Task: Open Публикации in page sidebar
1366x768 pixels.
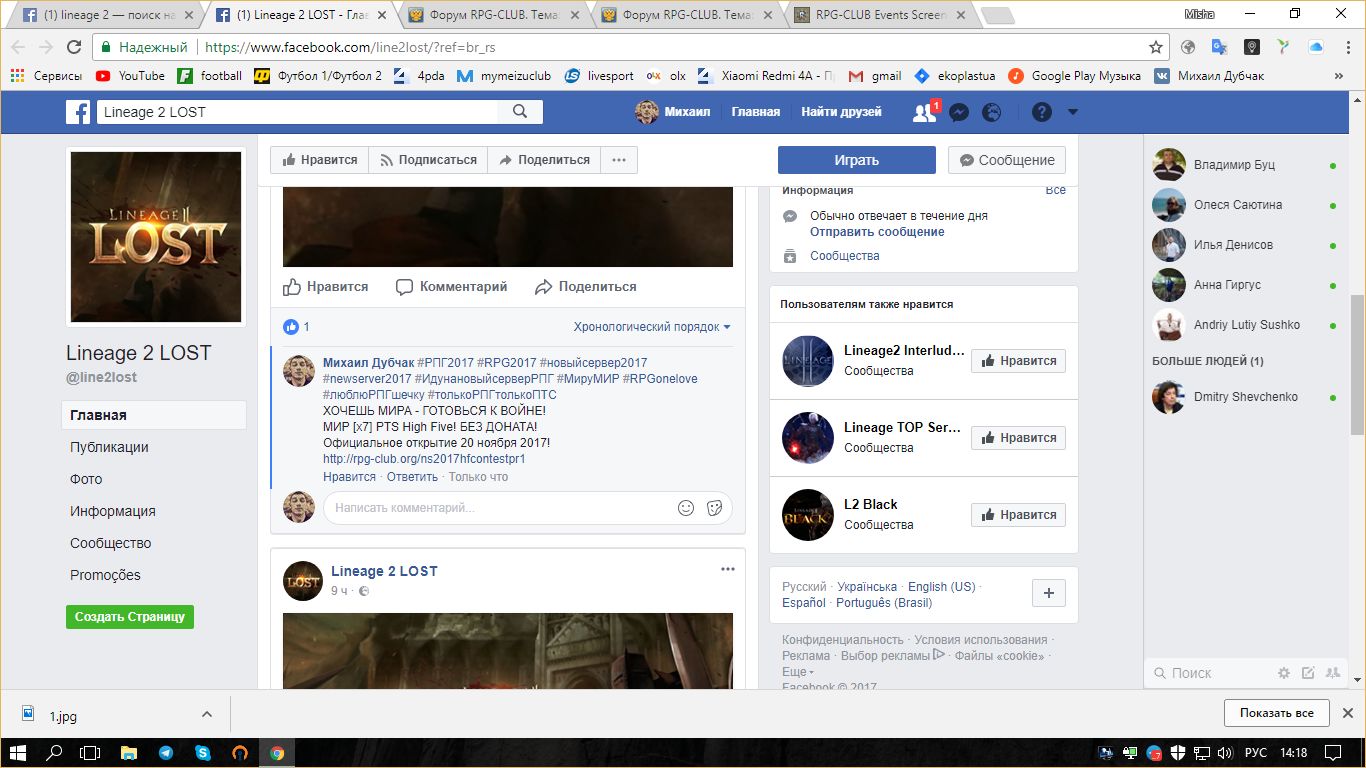Action: 109,447
